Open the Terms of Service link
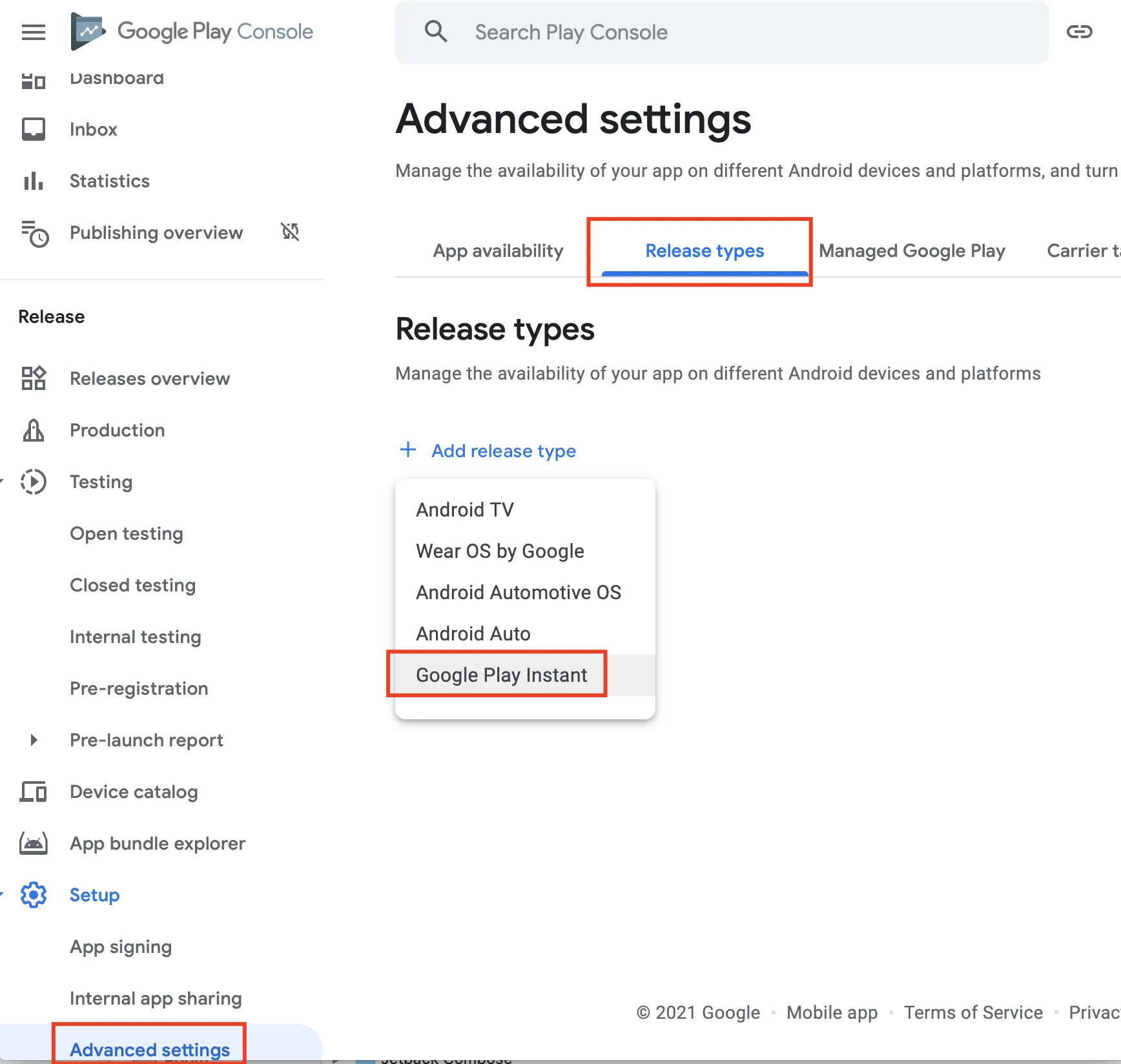Viewport: 1121px width, 1064px height. point(972,1012)
